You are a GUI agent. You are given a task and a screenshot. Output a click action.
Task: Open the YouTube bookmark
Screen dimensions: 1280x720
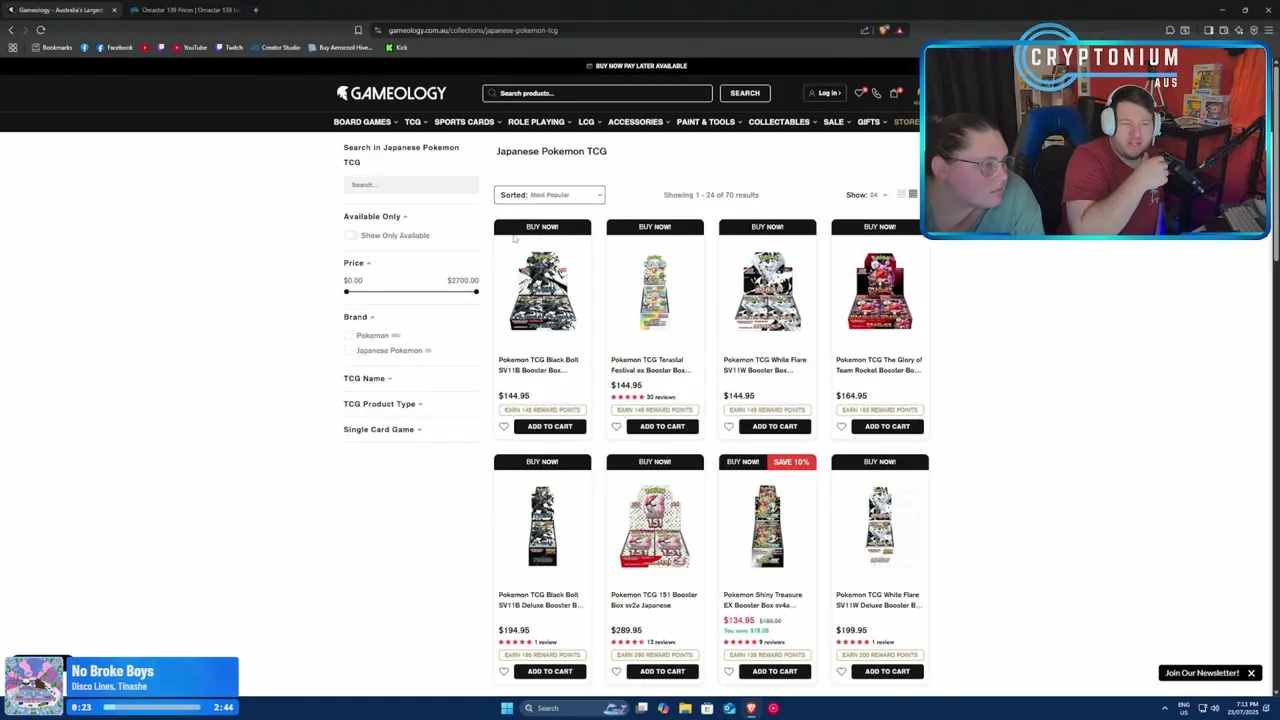[191, 47]
